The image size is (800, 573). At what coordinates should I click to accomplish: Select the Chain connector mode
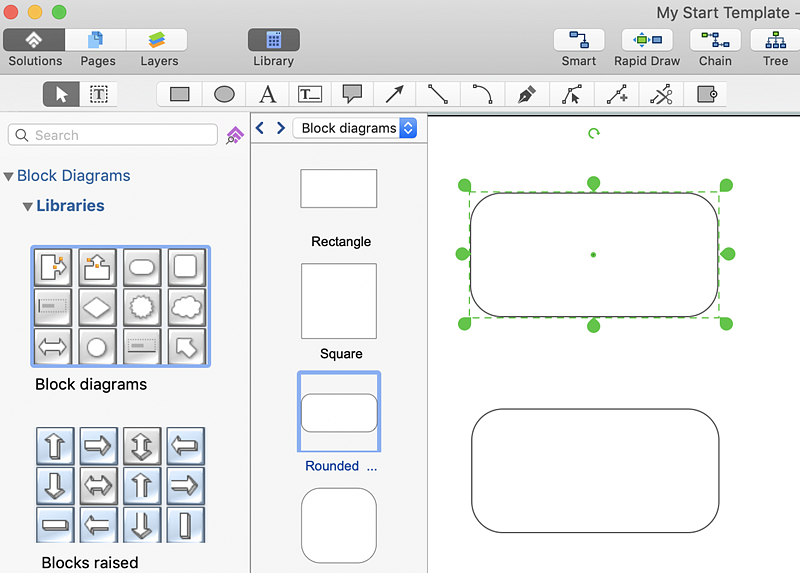(715, 40)
